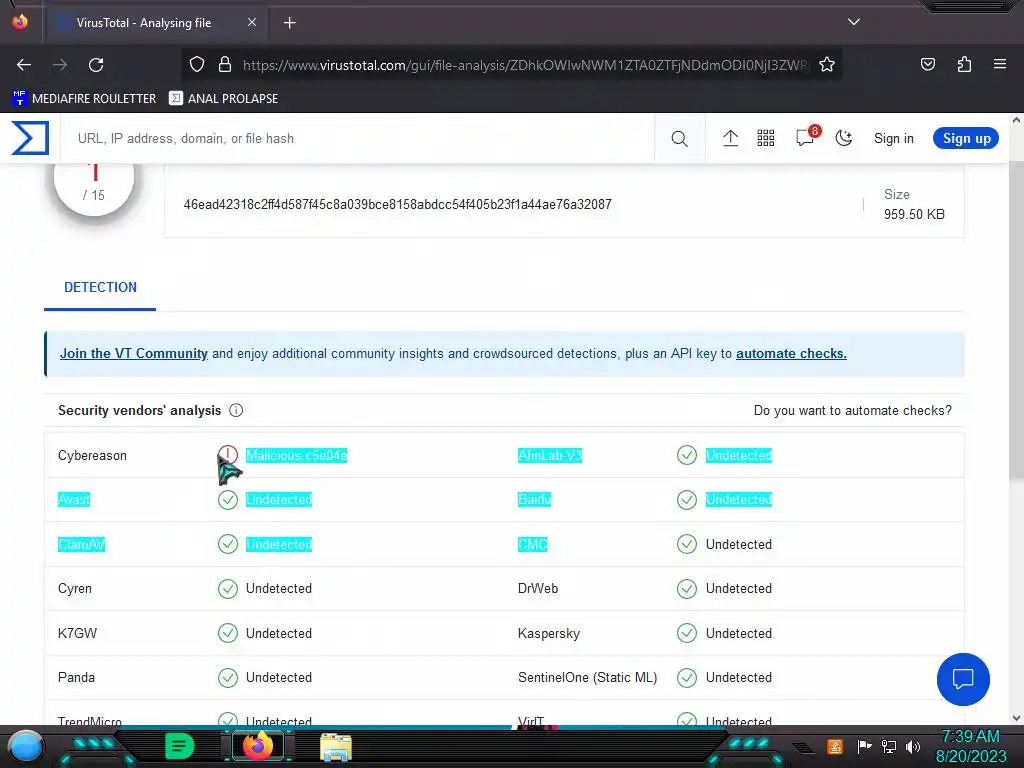Select the DETECTION tab
The width and height of the screenshot is (1024, 768).
pos(100,287)
